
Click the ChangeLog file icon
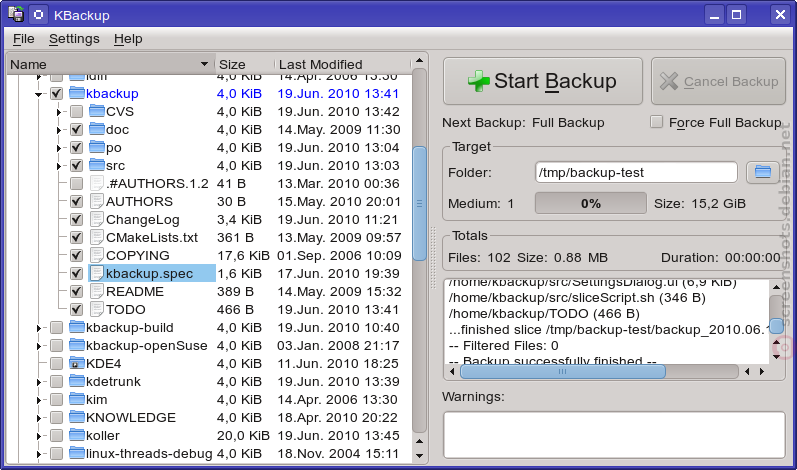click(x=97, y=219)
